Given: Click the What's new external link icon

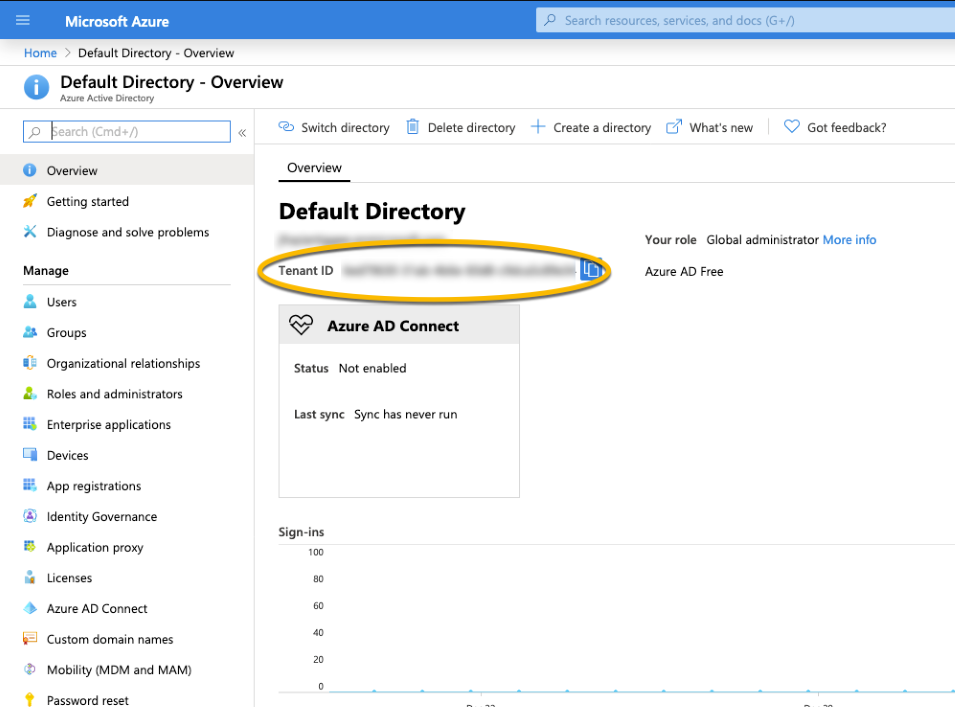Looking at the screenshot, I should point(674,127).
